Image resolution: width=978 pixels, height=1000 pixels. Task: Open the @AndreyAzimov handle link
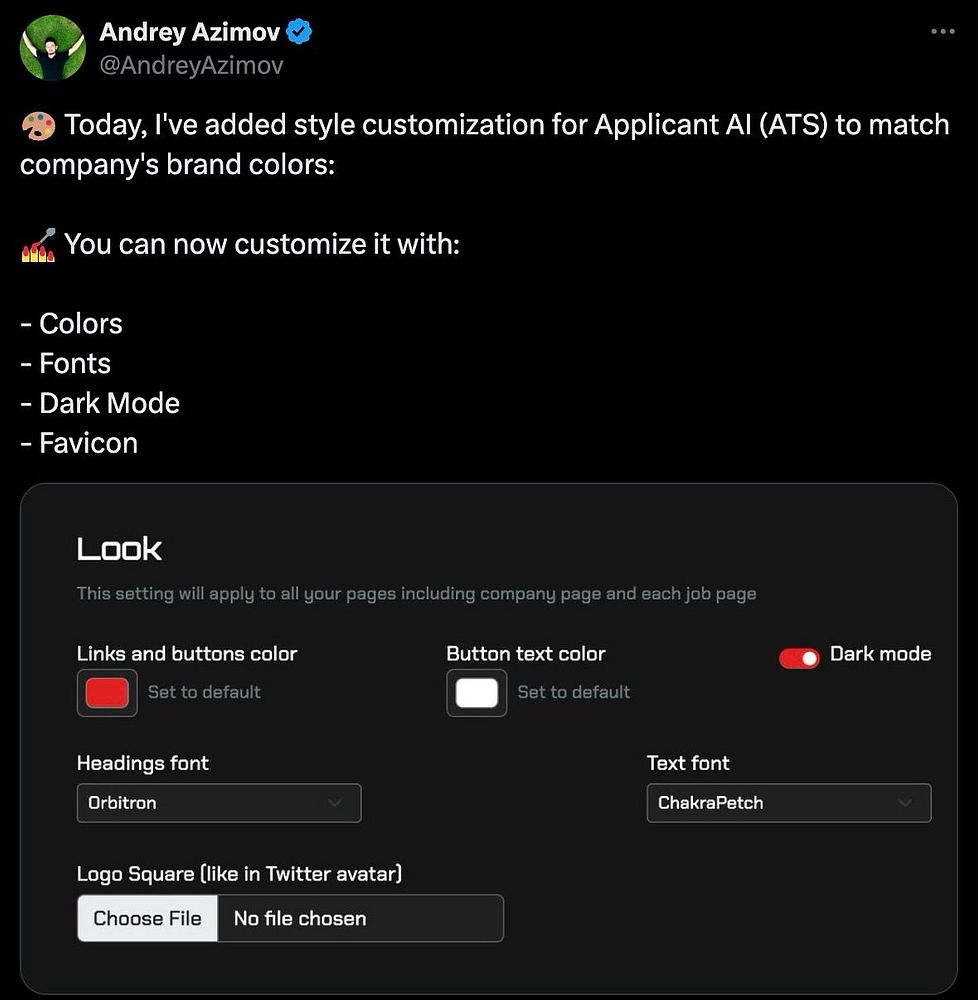[191, 65]
